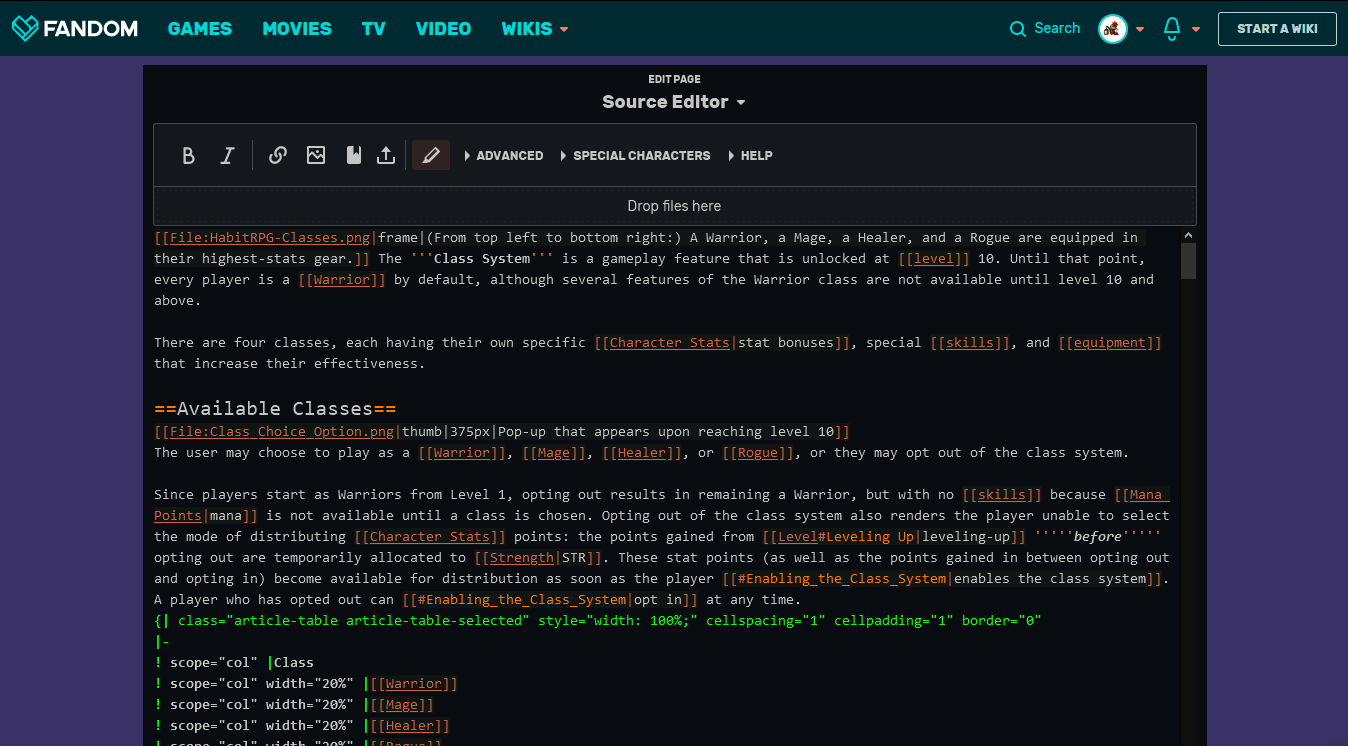Click the File:Class_Choice_Option.png link text
Viewport: 1348px width, 746px height.
(x=284, y=432)
